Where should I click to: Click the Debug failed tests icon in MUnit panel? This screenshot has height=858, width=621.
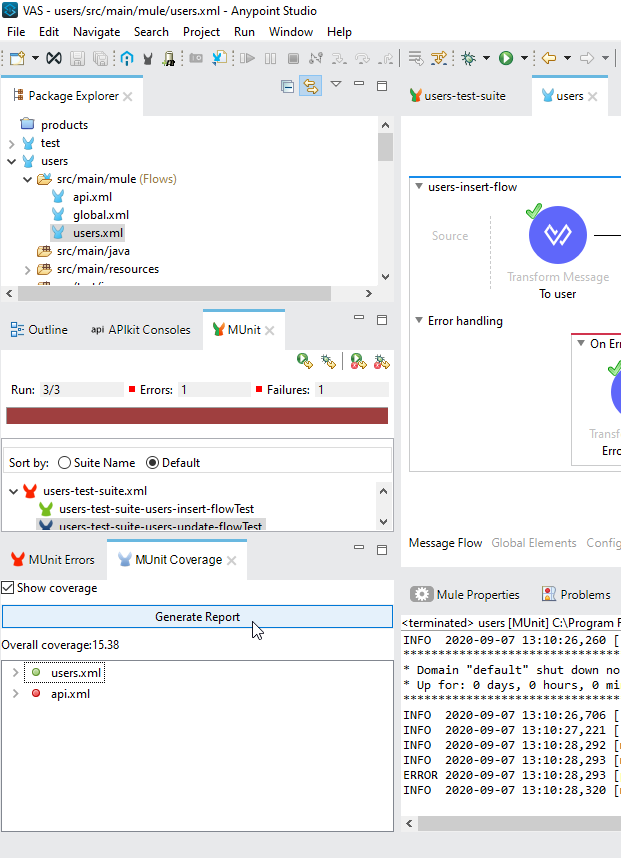(381, 361)
